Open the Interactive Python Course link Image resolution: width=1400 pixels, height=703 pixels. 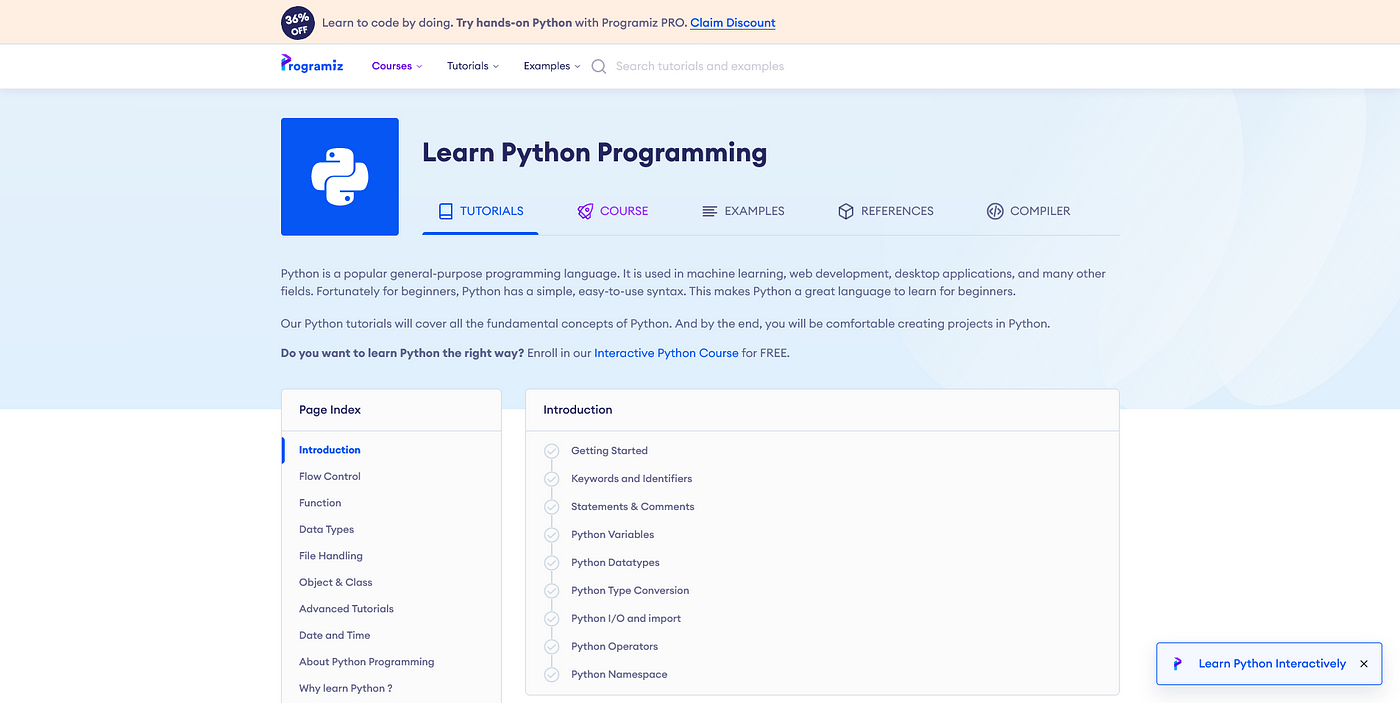[x=666, y=353]
